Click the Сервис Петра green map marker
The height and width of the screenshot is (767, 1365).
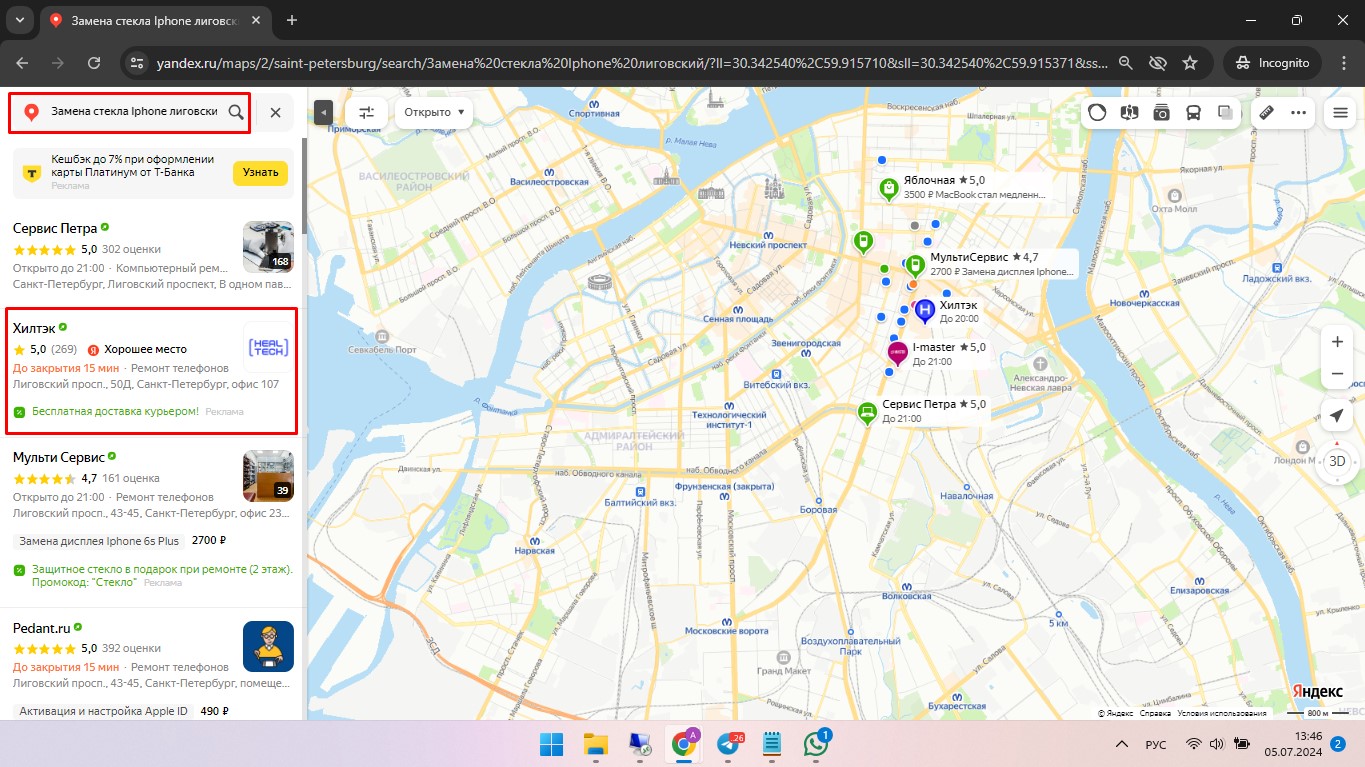(868, 411)
